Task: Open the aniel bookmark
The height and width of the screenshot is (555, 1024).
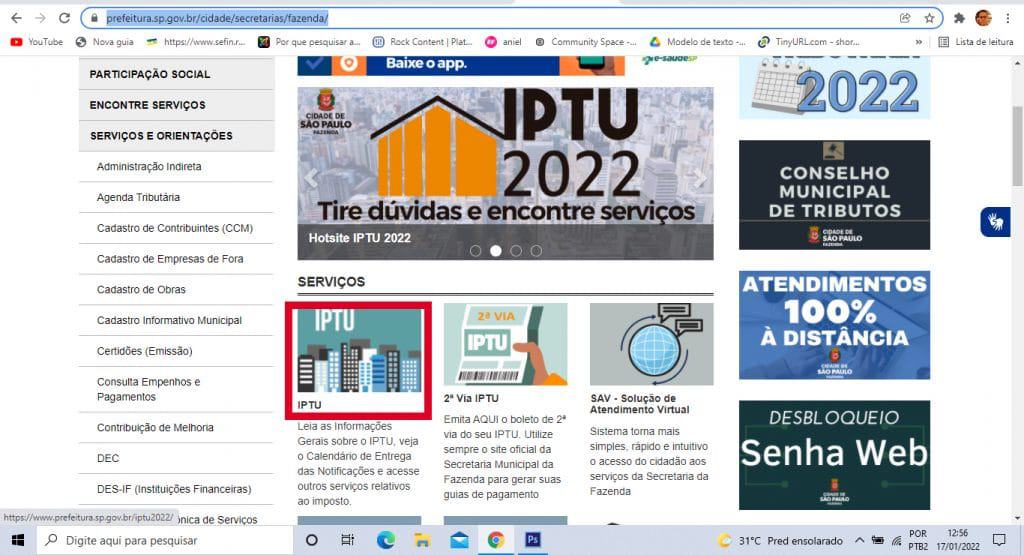Action: [x=504, y=42]
